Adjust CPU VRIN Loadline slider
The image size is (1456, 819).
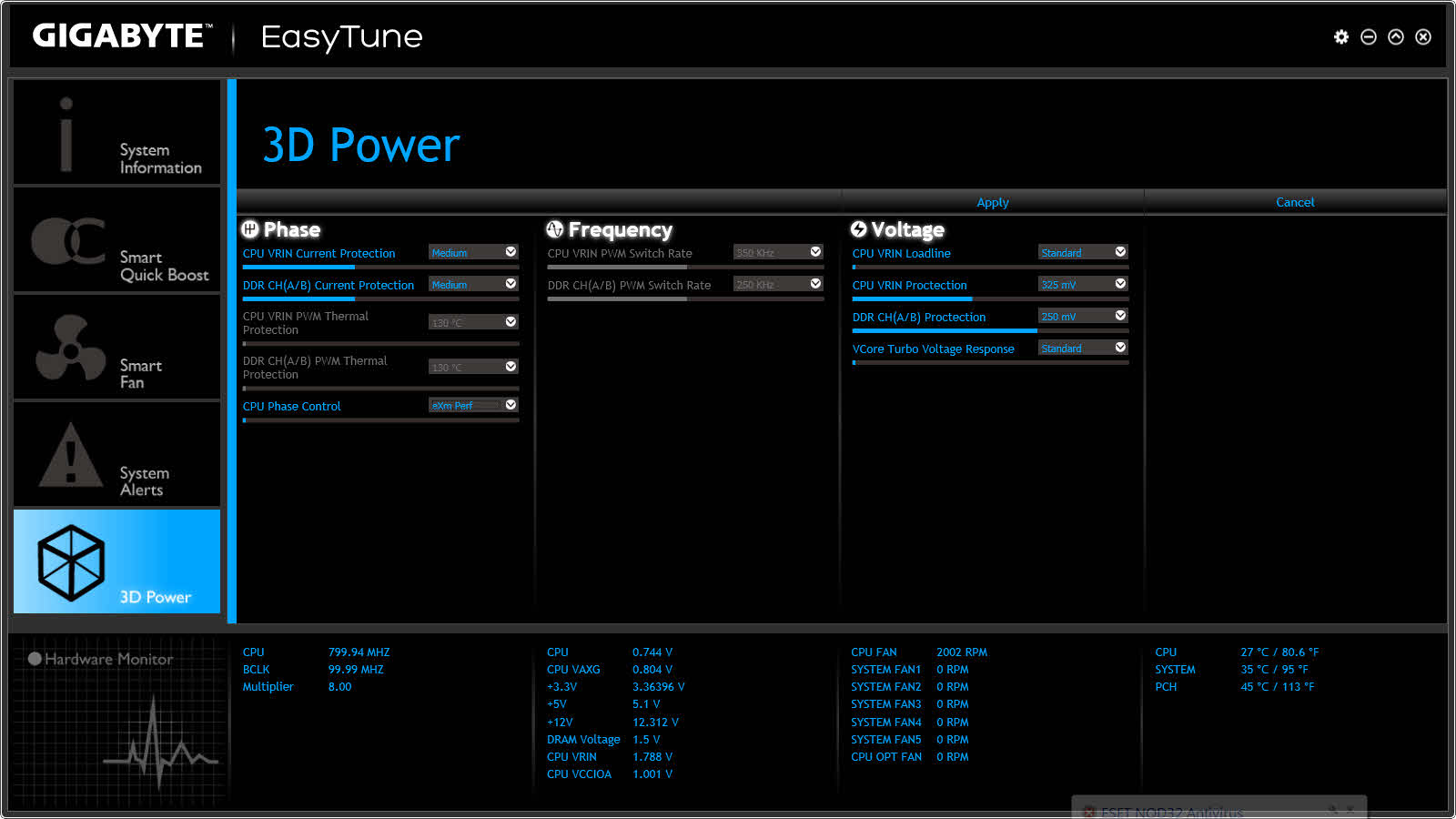[x=990, y=267]
